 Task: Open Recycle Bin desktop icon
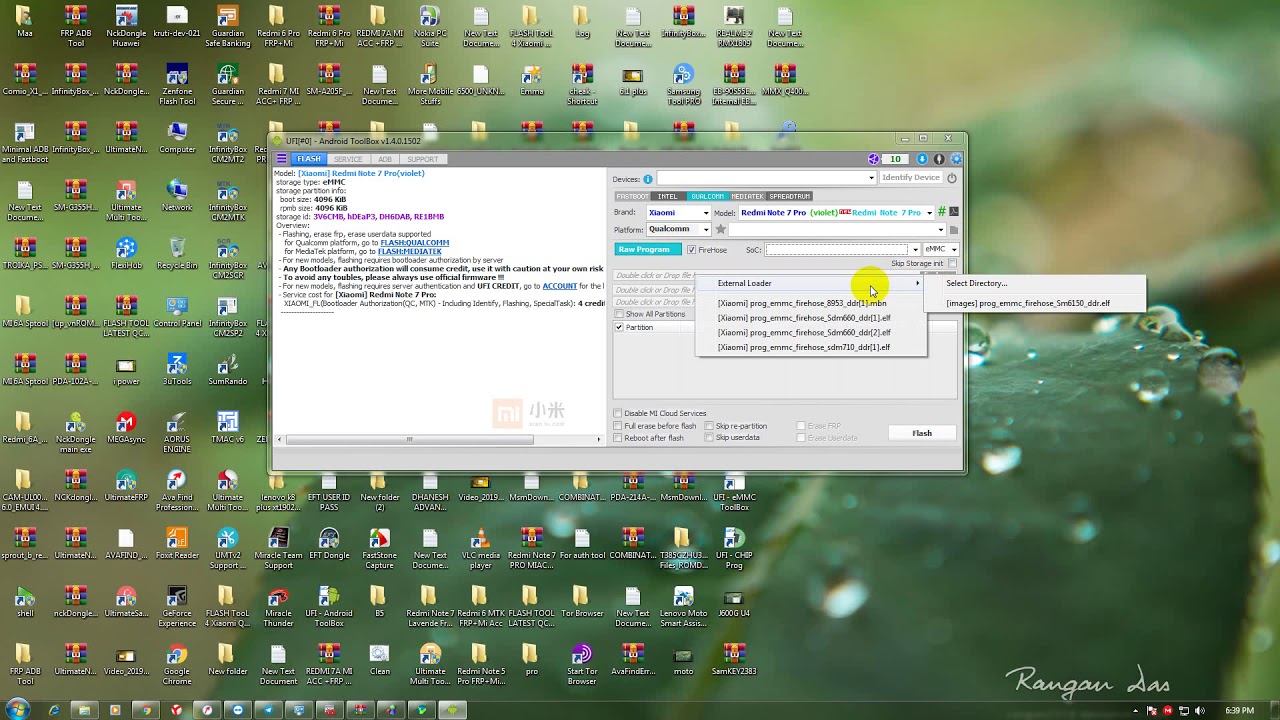(177, 252)
